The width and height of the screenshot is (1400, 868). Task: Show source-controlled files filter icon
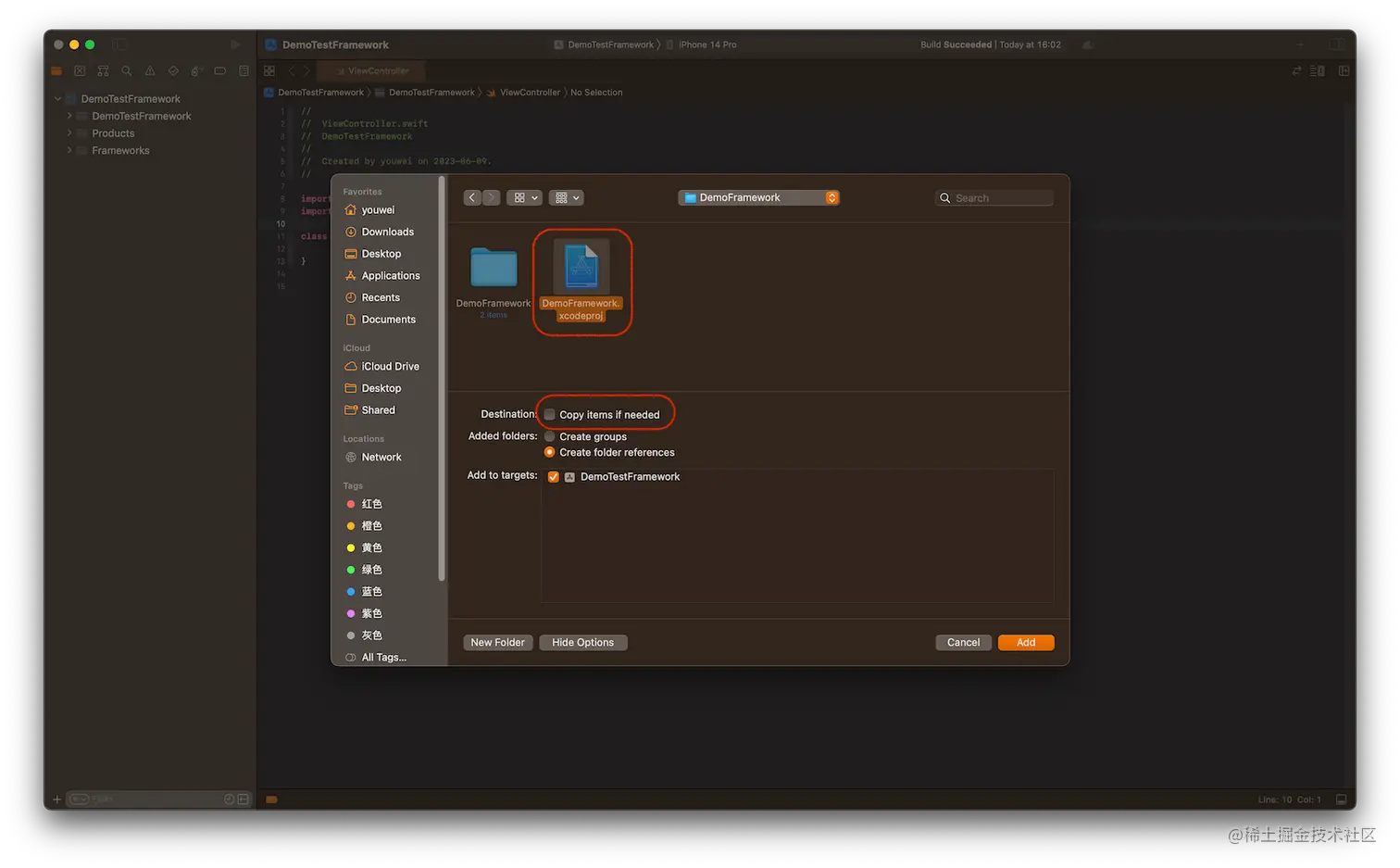(243, 799)
